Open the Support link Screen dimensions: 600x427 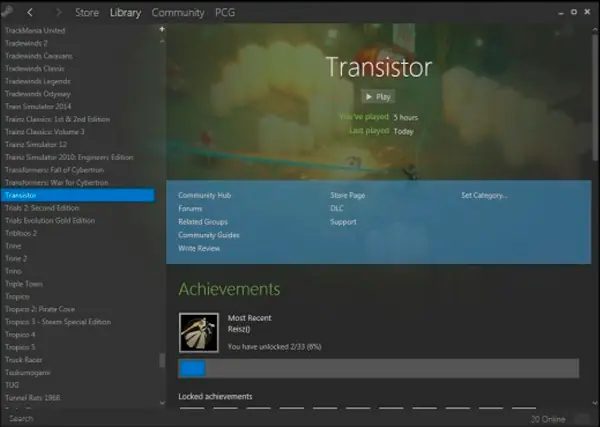(x=343, y=222)
